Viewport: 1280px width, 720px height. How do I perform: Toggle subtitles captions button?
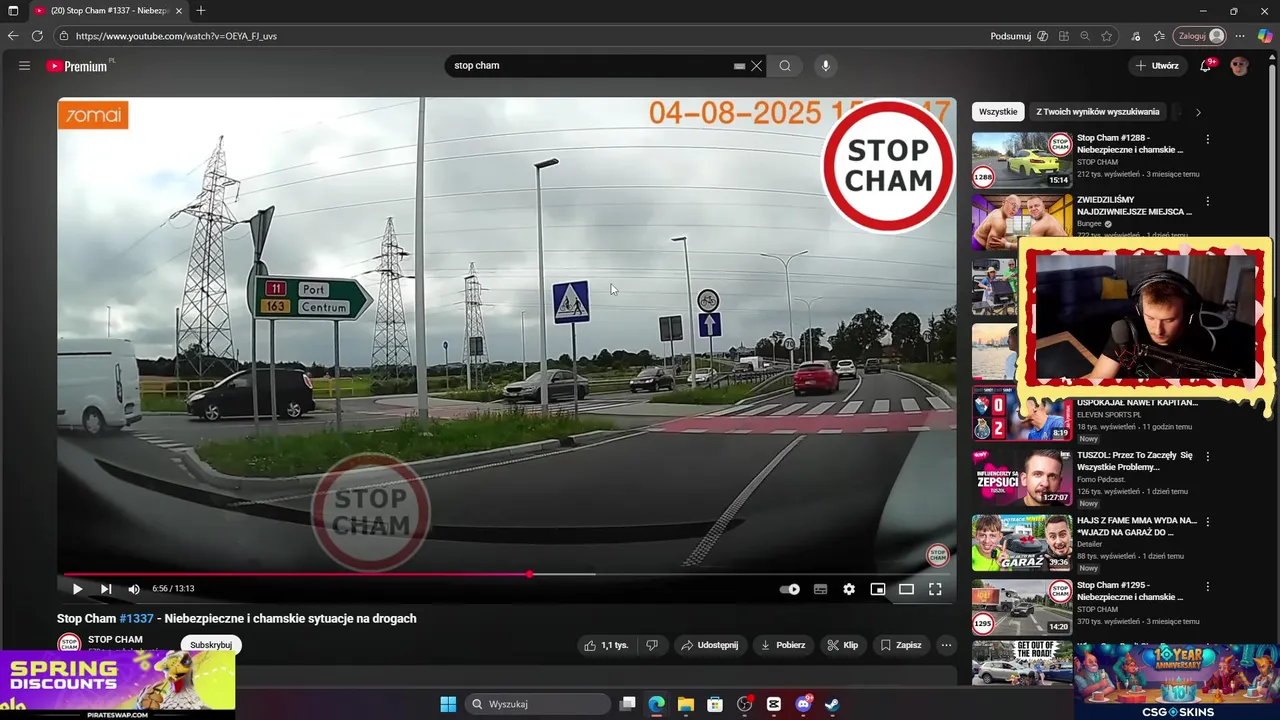(820, 589)
